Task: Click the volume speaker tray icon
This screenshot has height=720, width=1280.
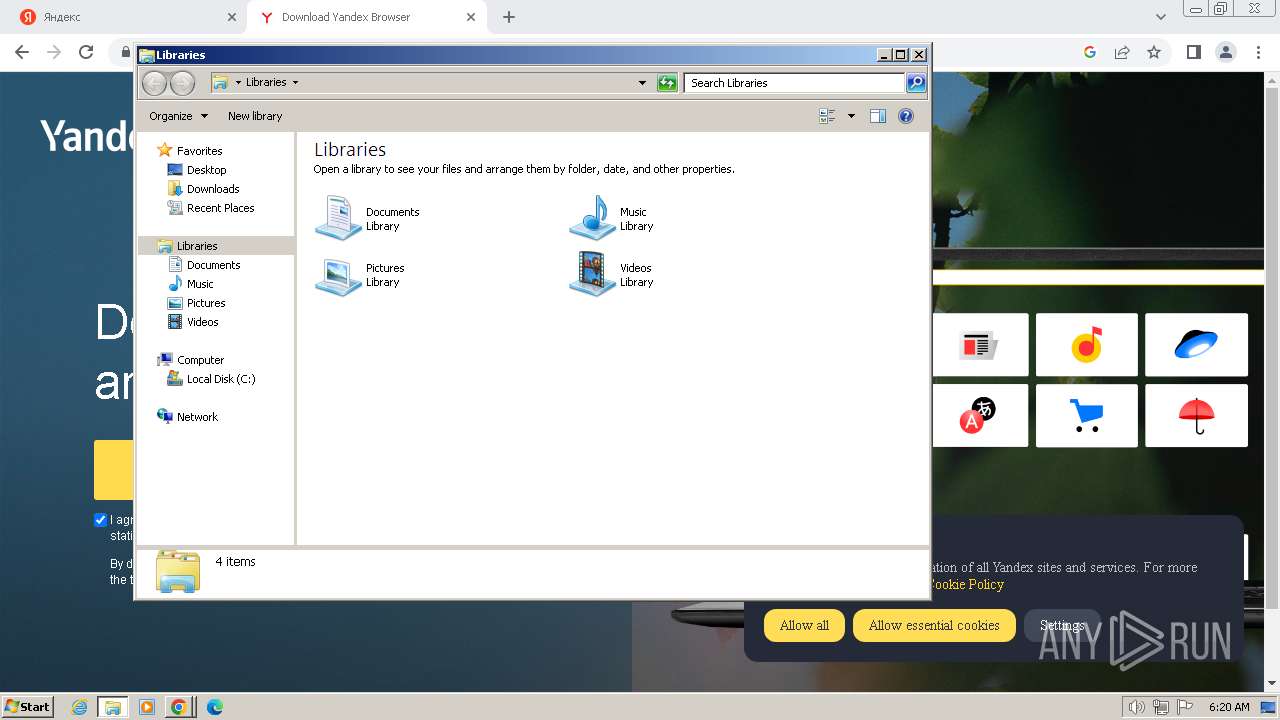Action: point(1137,707)
